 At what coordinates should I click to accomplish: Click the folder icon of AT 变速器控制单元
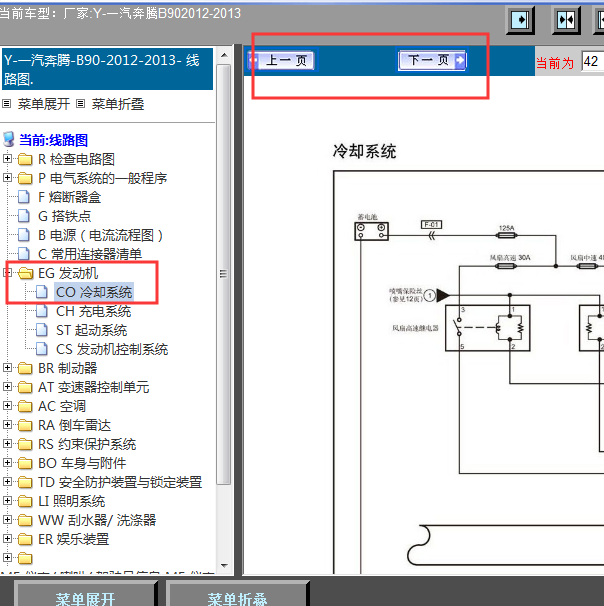coord(25,387)
